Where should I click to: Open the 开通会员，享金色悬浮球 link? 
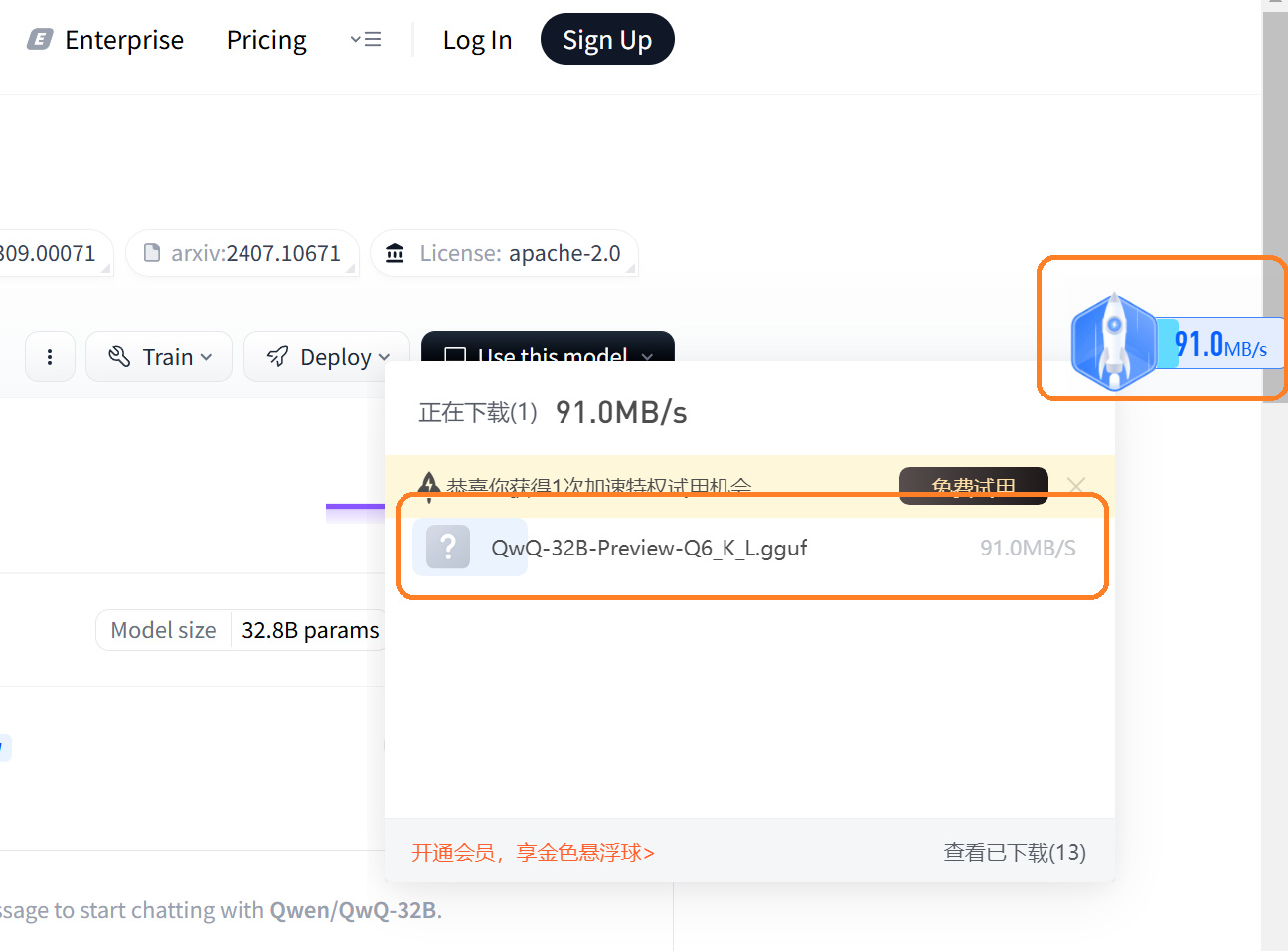tap(533, 852)
